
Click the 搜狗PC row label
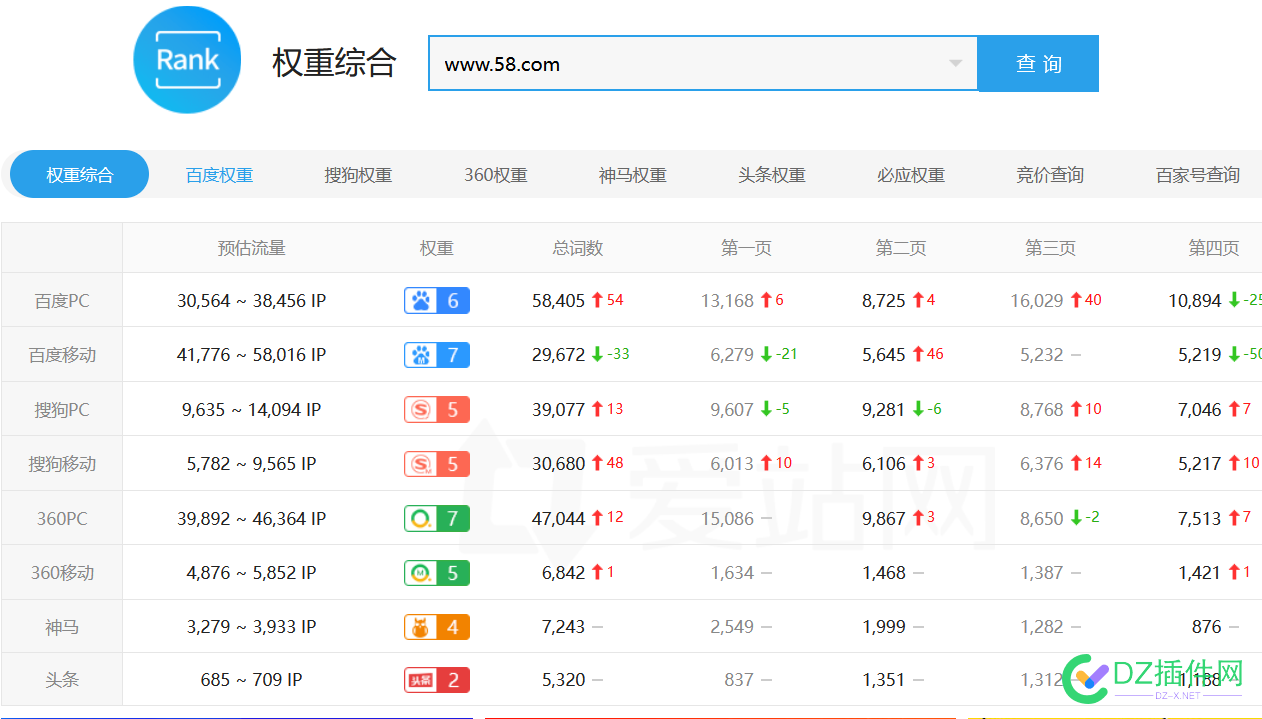coord(62,410)
